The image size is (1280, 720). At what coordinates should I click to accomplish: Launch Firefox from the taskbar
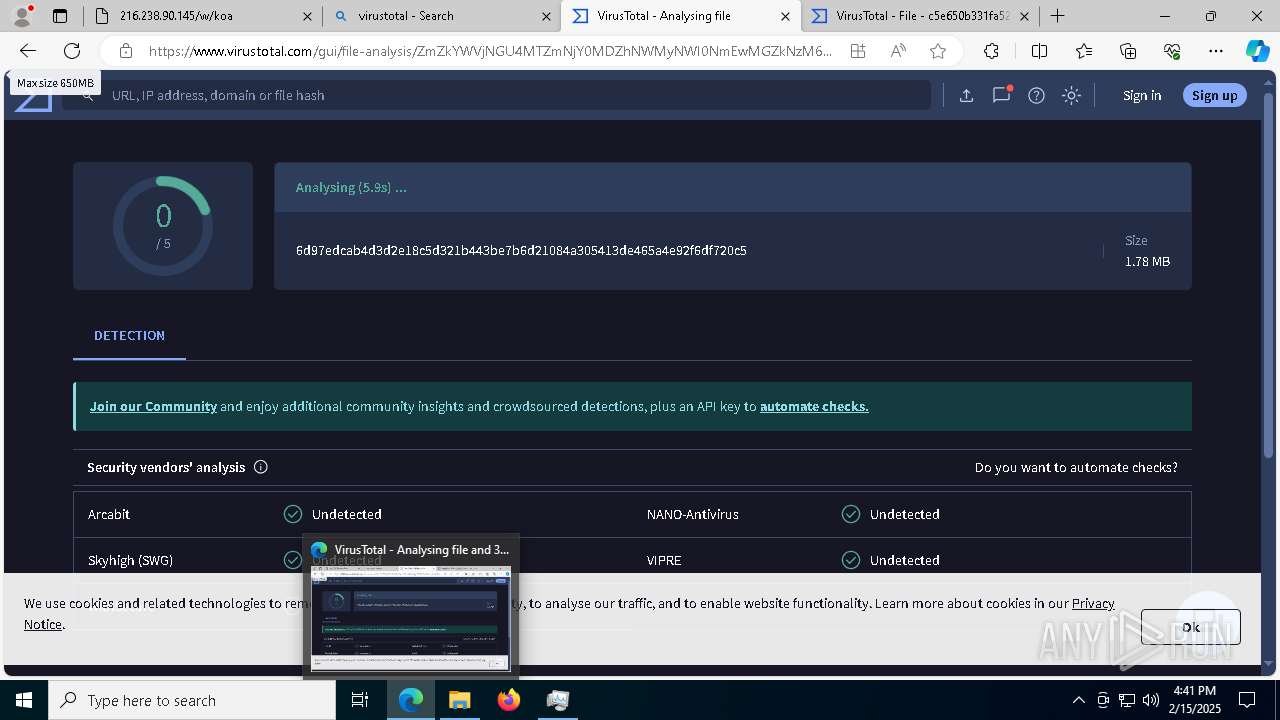[509, 700]
